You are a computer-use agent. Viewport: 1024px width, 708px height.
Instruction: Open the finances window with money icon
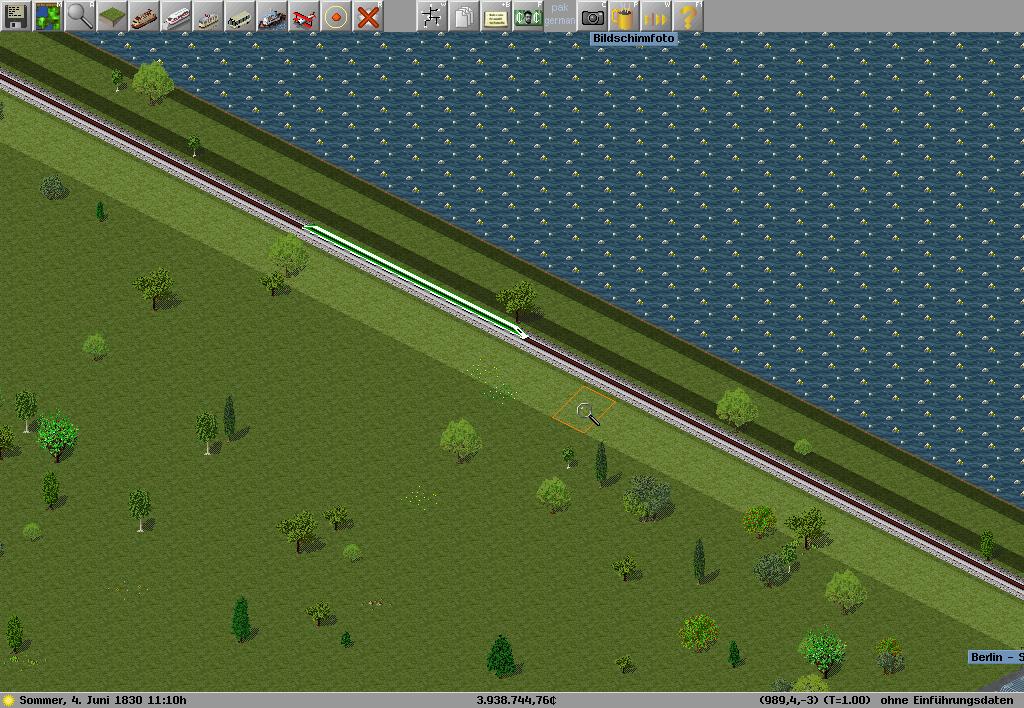527,16
